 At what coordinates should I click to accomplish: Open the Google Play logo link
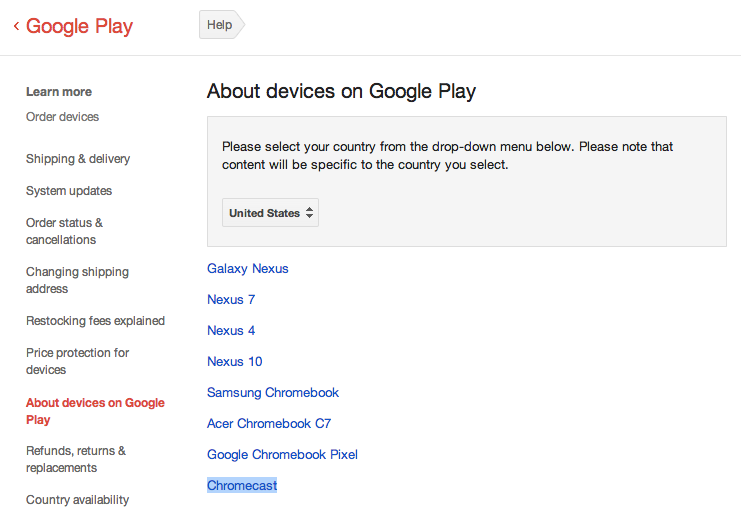pos(79,27)
